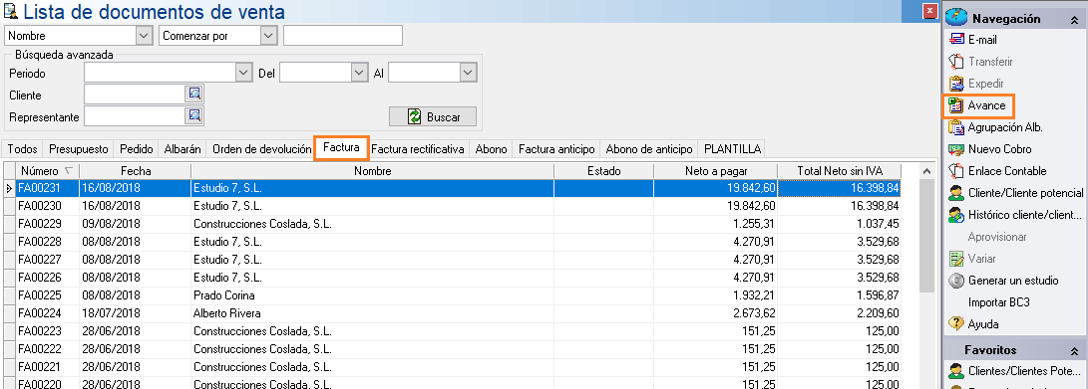Click the sales document list title icon
1088x389 pixels.
10,12
